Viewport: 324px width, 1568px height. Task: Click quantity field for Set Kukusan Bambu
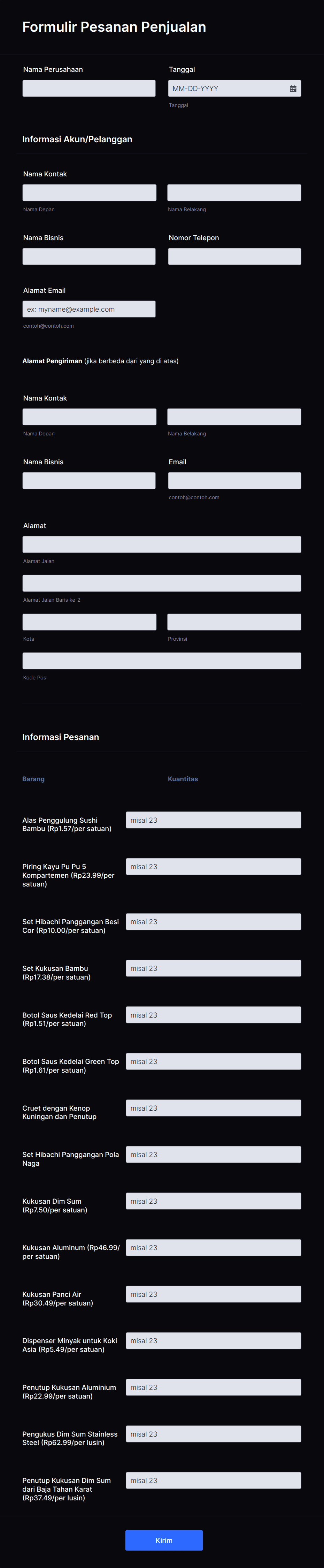tap(213, 968)
